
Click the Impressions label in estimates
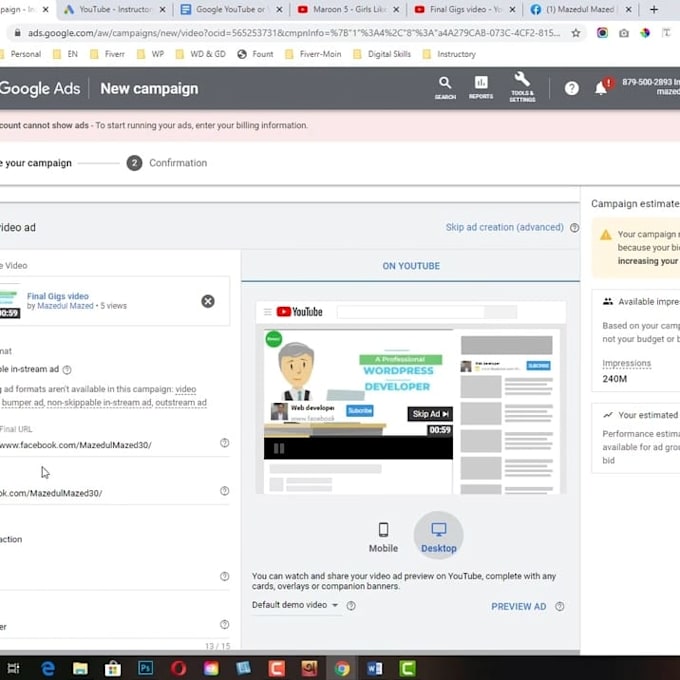(626, 363)
